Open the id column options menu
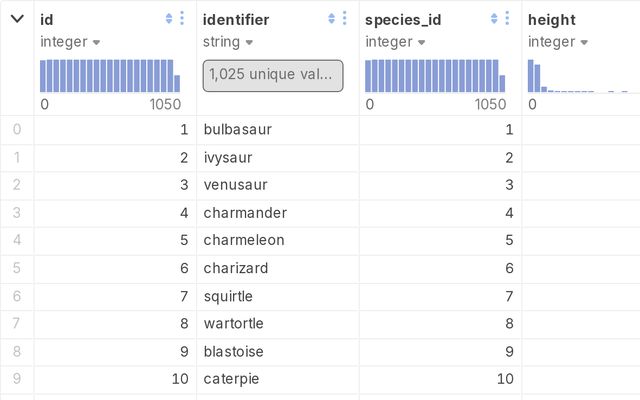 [181, 19]
